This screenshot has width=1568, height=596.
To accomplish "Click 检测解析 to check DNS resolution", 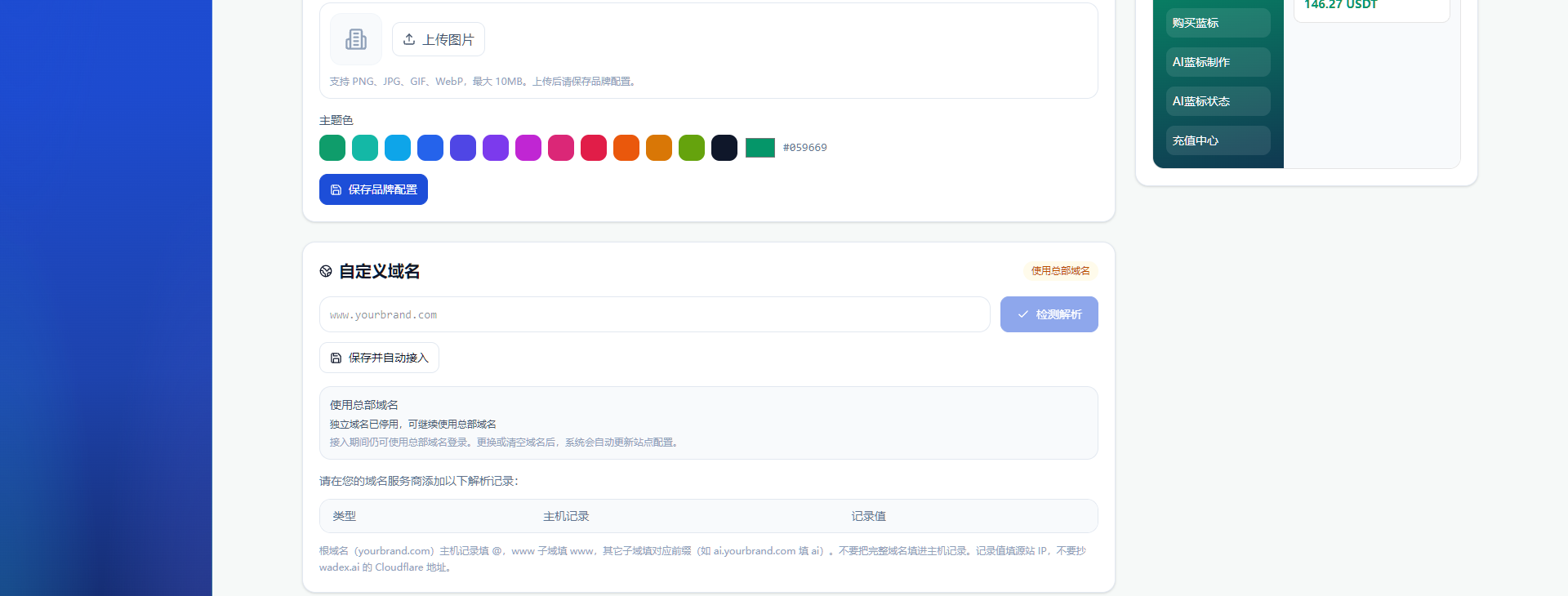I will (1049, 314).
